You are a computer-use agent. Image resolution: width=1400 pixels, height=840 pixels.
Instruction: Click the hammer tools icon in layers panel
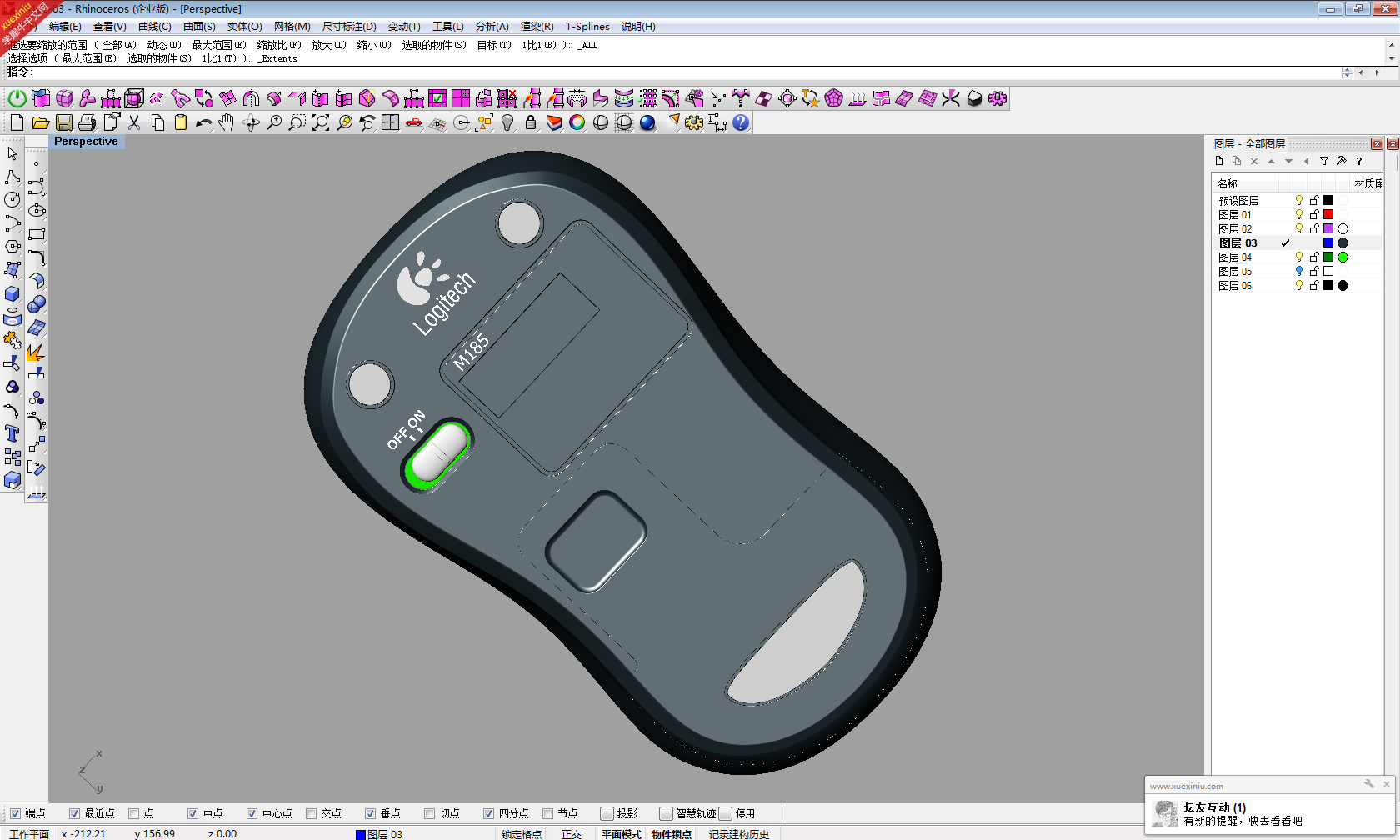pyautogui.click(x=1342, y=161)
